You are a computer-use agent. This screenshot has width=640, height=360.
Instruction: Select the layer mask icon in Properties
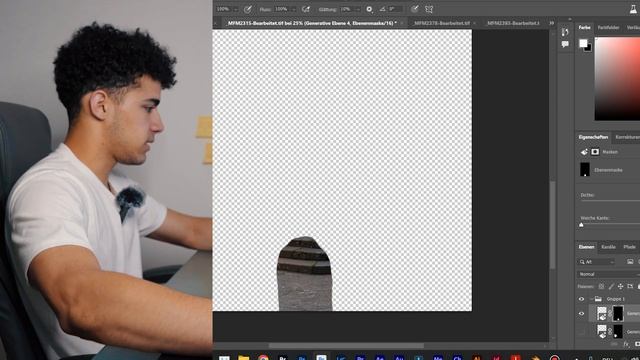pos(595,152)
